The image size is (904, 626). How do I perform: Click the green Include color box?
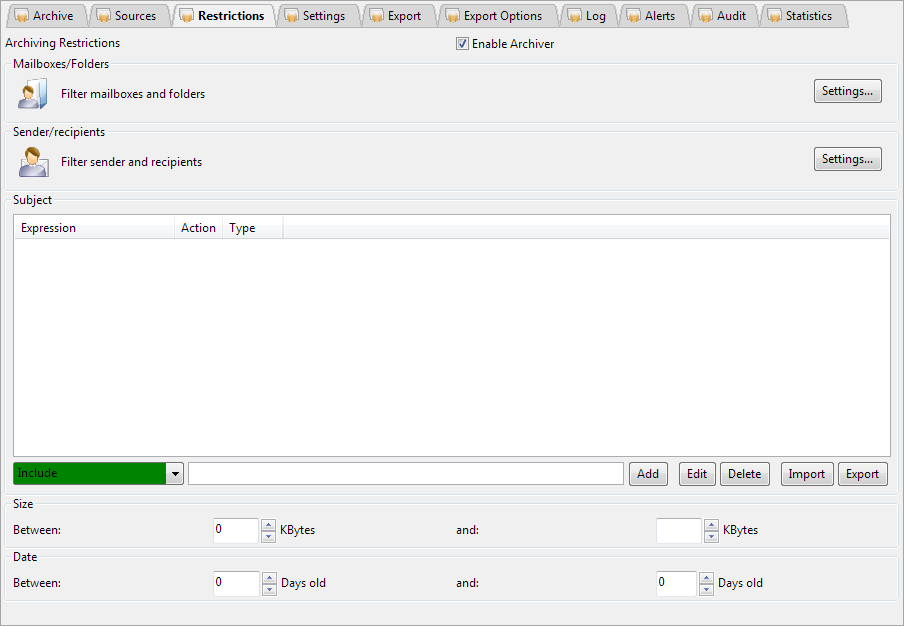[89, 474]
